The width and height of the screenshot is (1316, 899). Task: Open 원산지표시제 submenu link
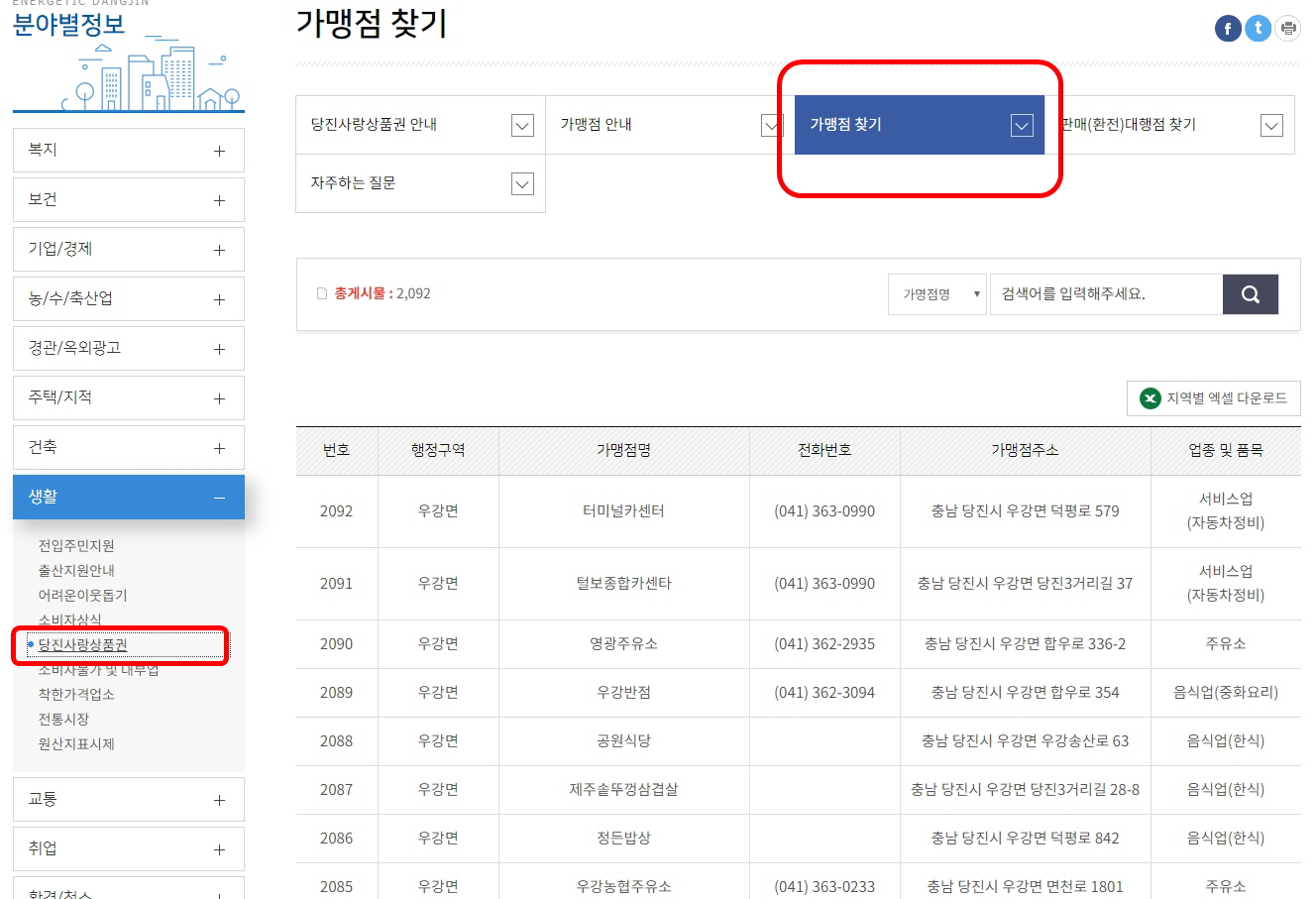(x=76, y=744)
